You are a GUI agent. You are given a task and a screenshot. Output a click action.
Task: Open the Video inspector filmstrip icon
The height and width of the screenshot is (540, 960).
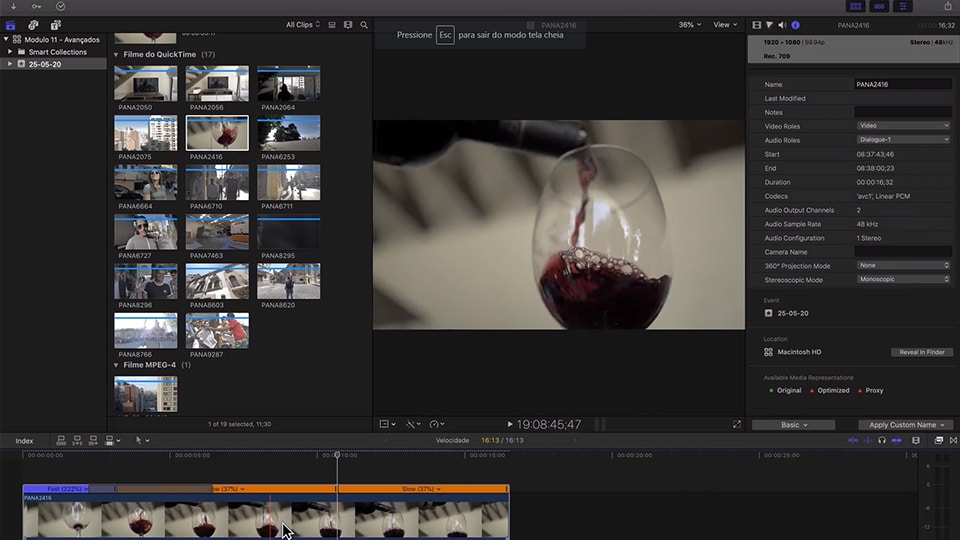pyautogui.click(x=757, y=25)
